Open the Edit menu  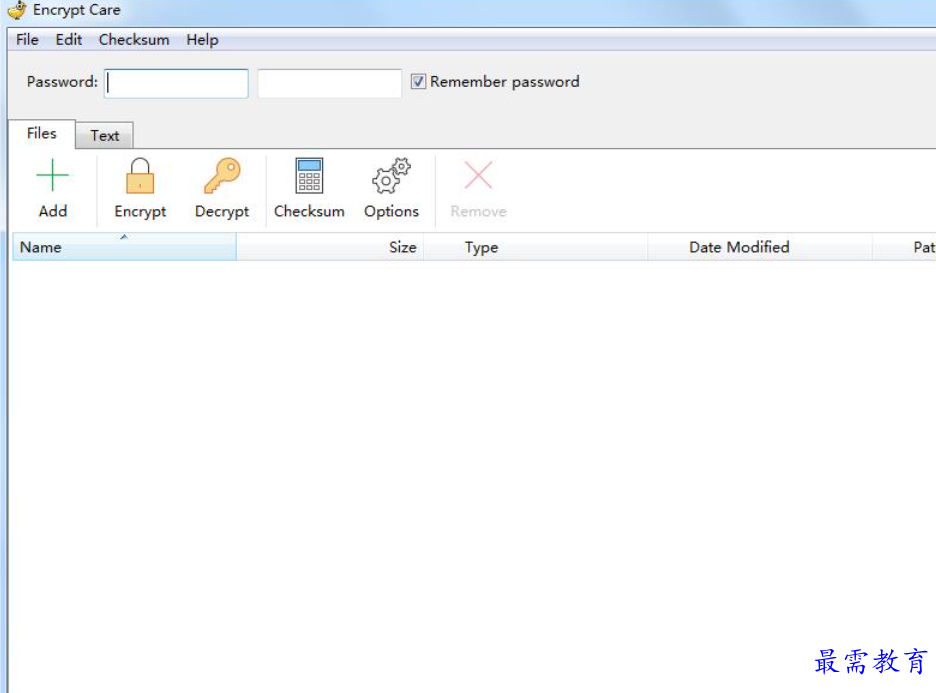tap(69, 39)
